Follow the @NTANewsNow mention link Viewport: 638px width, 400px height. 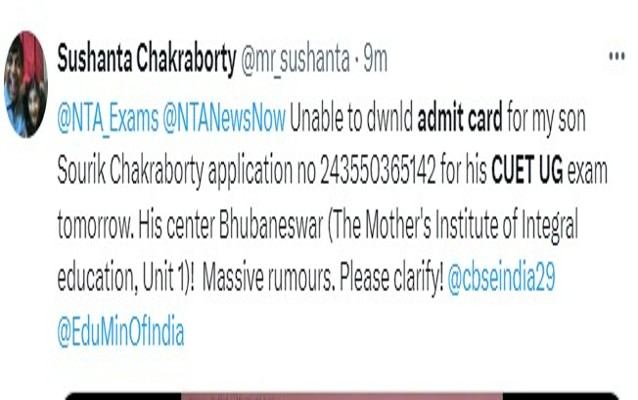(x=224, y=118)
